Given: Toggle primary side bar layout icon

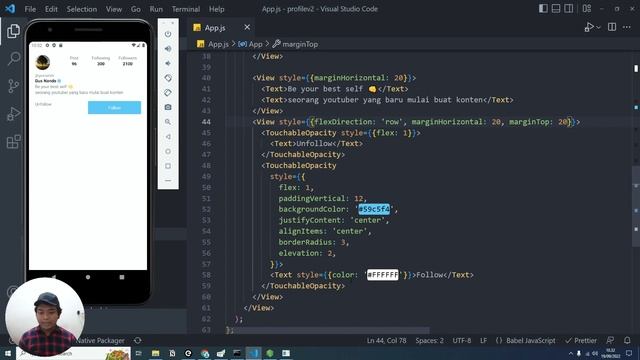Looking at the screenshot, I should (543, 9).
